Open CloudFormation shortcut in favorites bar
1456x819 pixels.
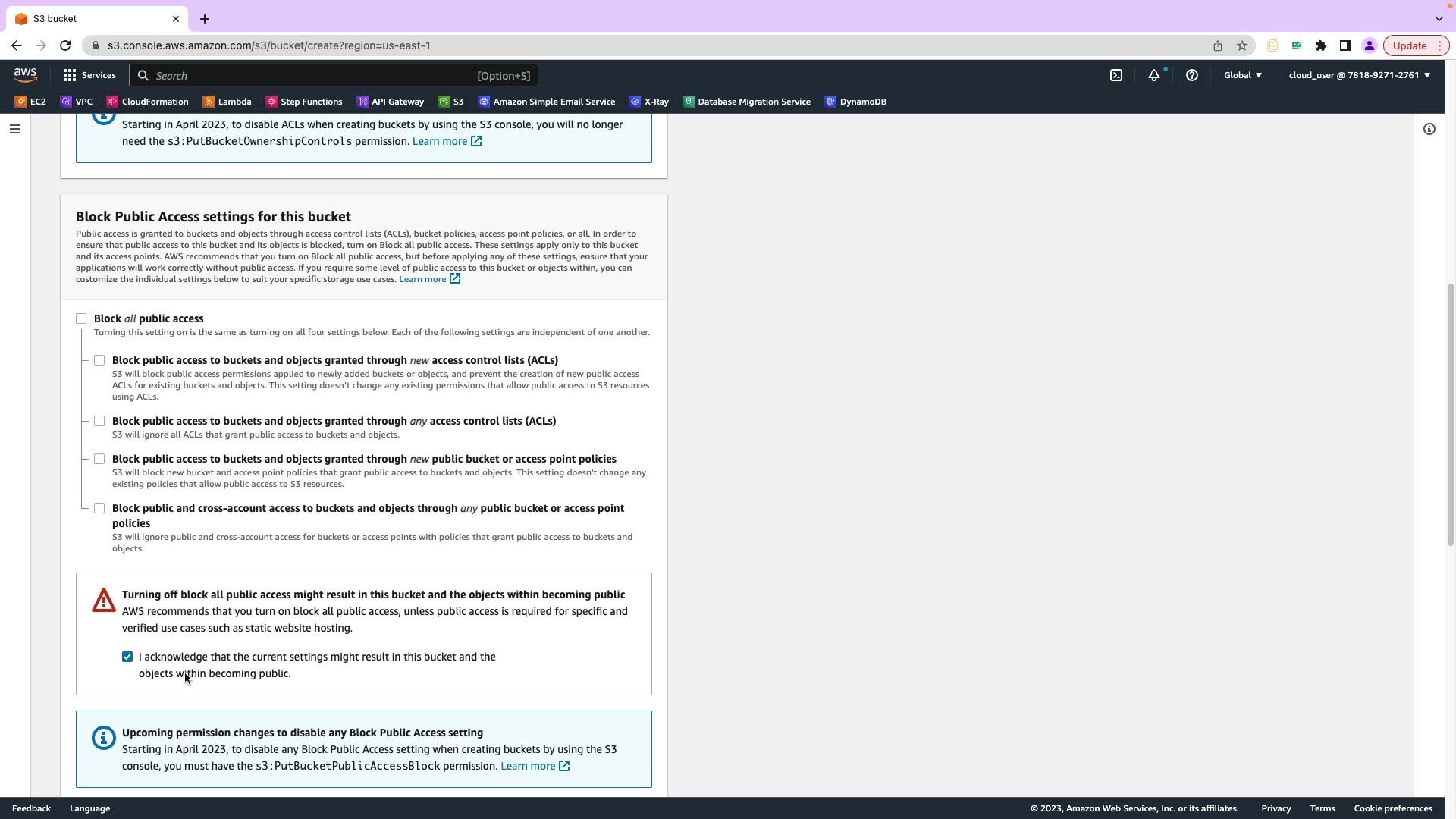tap(147, 102)
